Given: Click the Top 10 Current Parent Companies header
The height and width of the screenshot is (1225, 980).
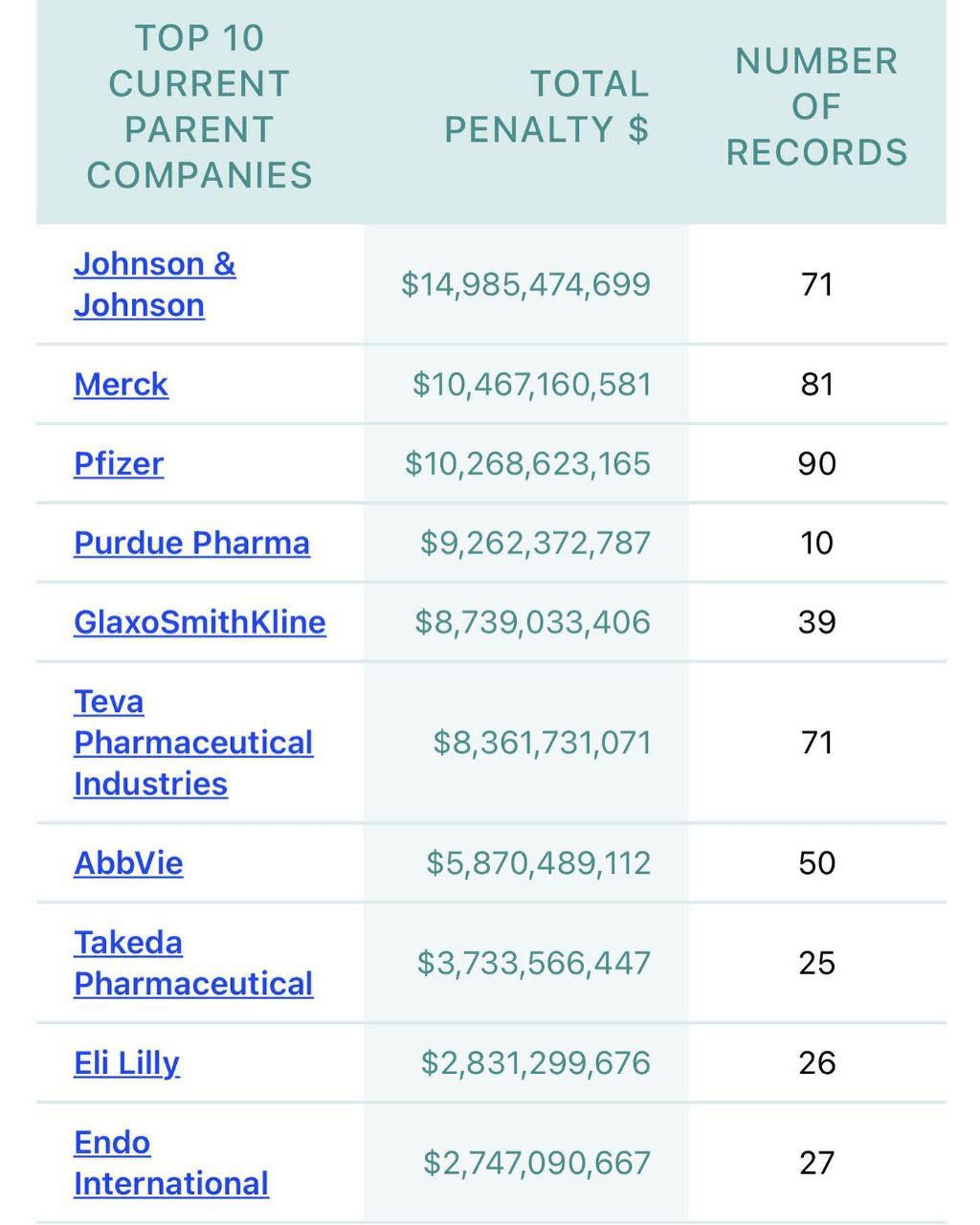Looking at the screenshot, I should 199,106.
